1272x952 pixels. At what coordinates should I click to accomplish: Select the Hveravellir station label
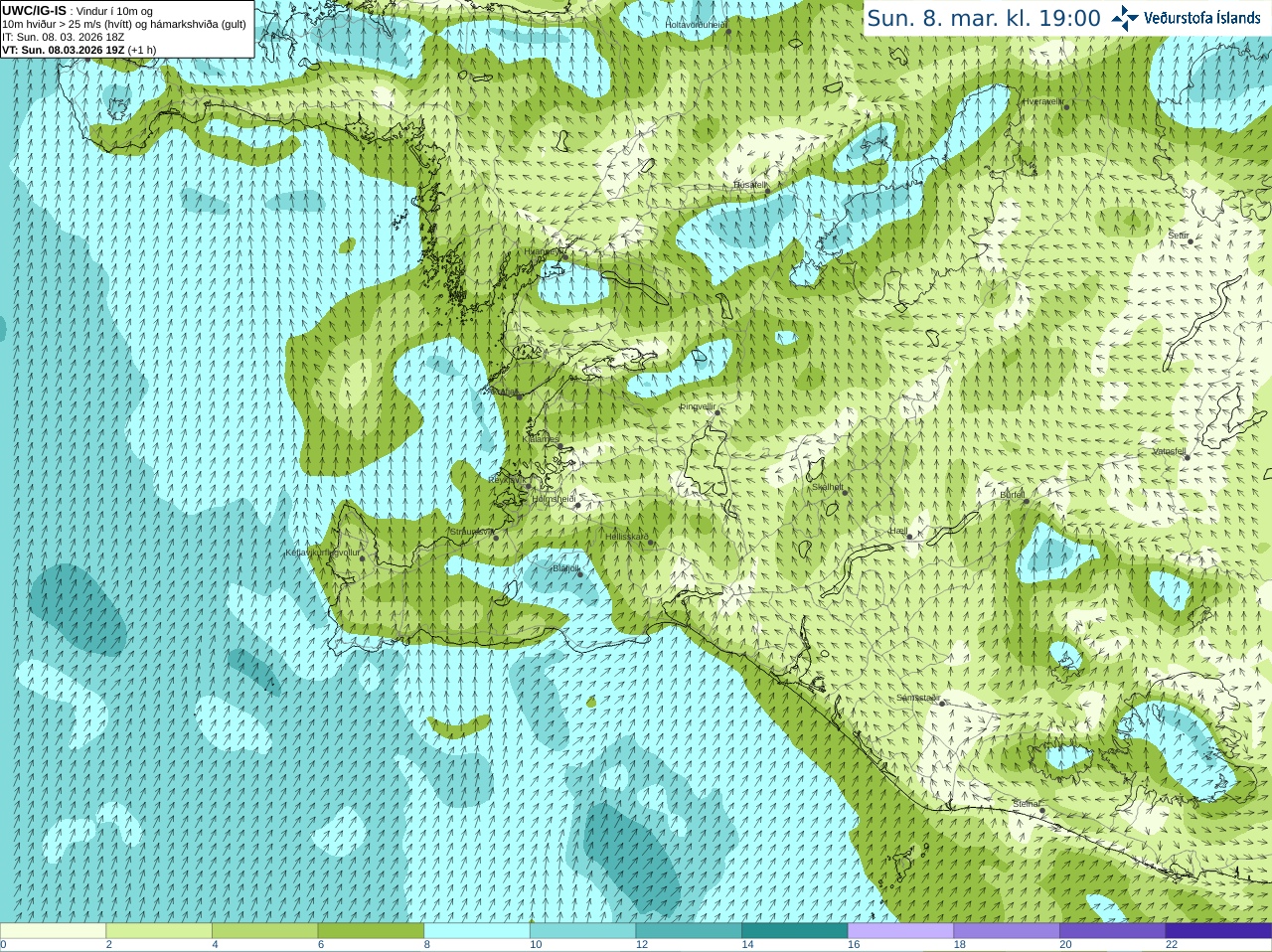(1043, 101)
